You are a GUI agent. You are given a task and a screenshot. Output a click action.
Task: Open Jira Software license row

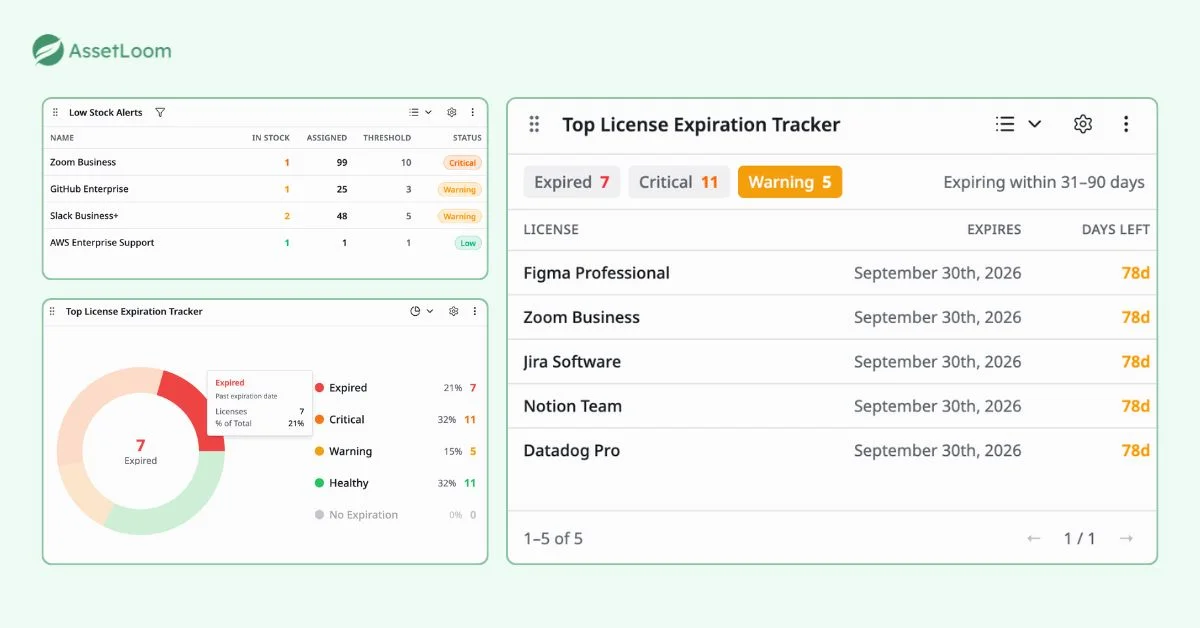[x=832, y=361]
